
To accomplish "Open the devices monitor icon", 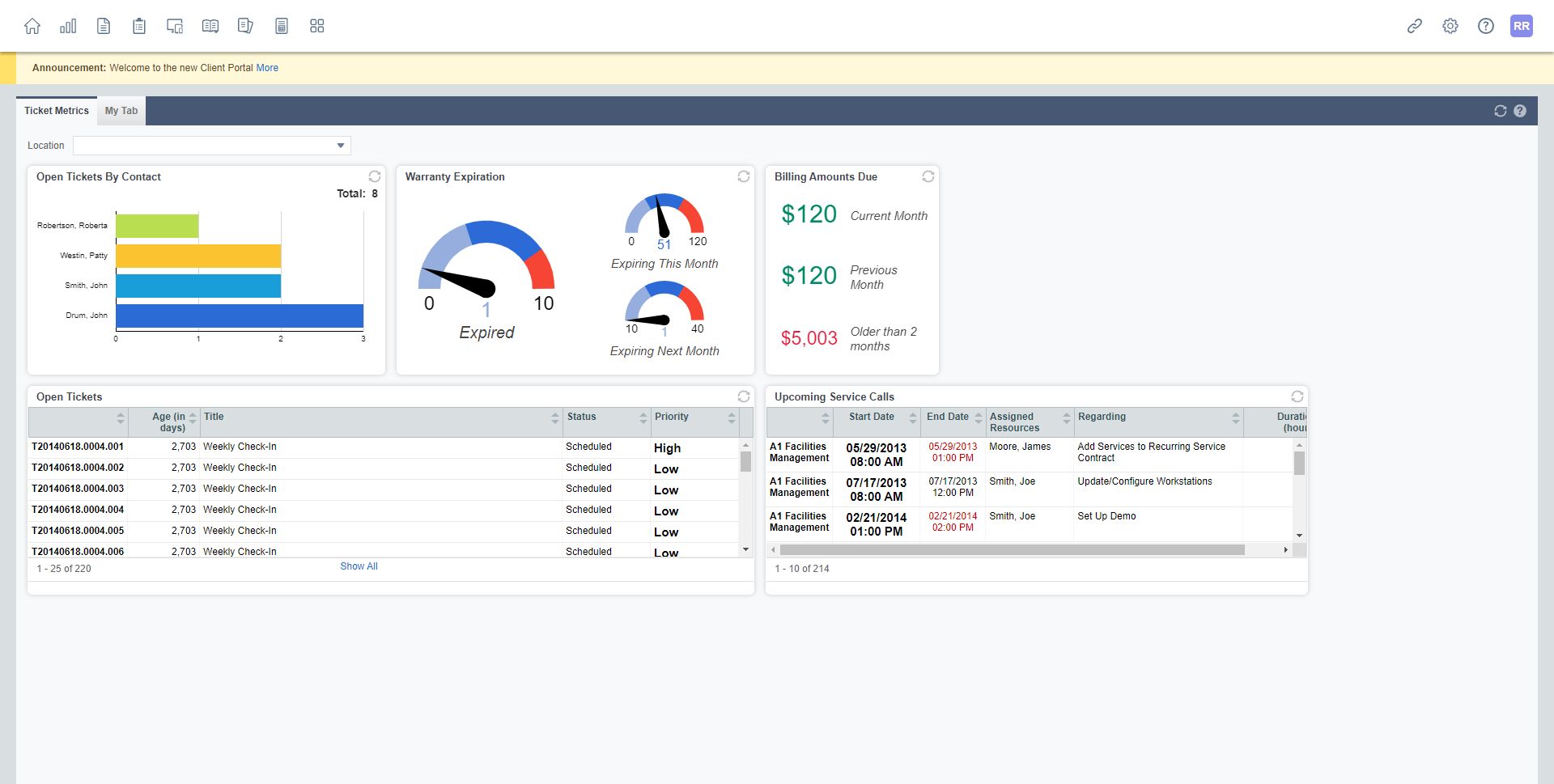I will click(175, 26).
